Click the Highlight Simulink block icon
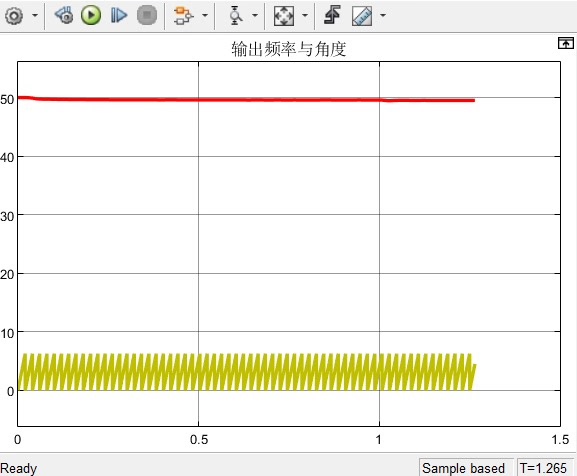Screen dimensions: 577x476 click(183, 16)
